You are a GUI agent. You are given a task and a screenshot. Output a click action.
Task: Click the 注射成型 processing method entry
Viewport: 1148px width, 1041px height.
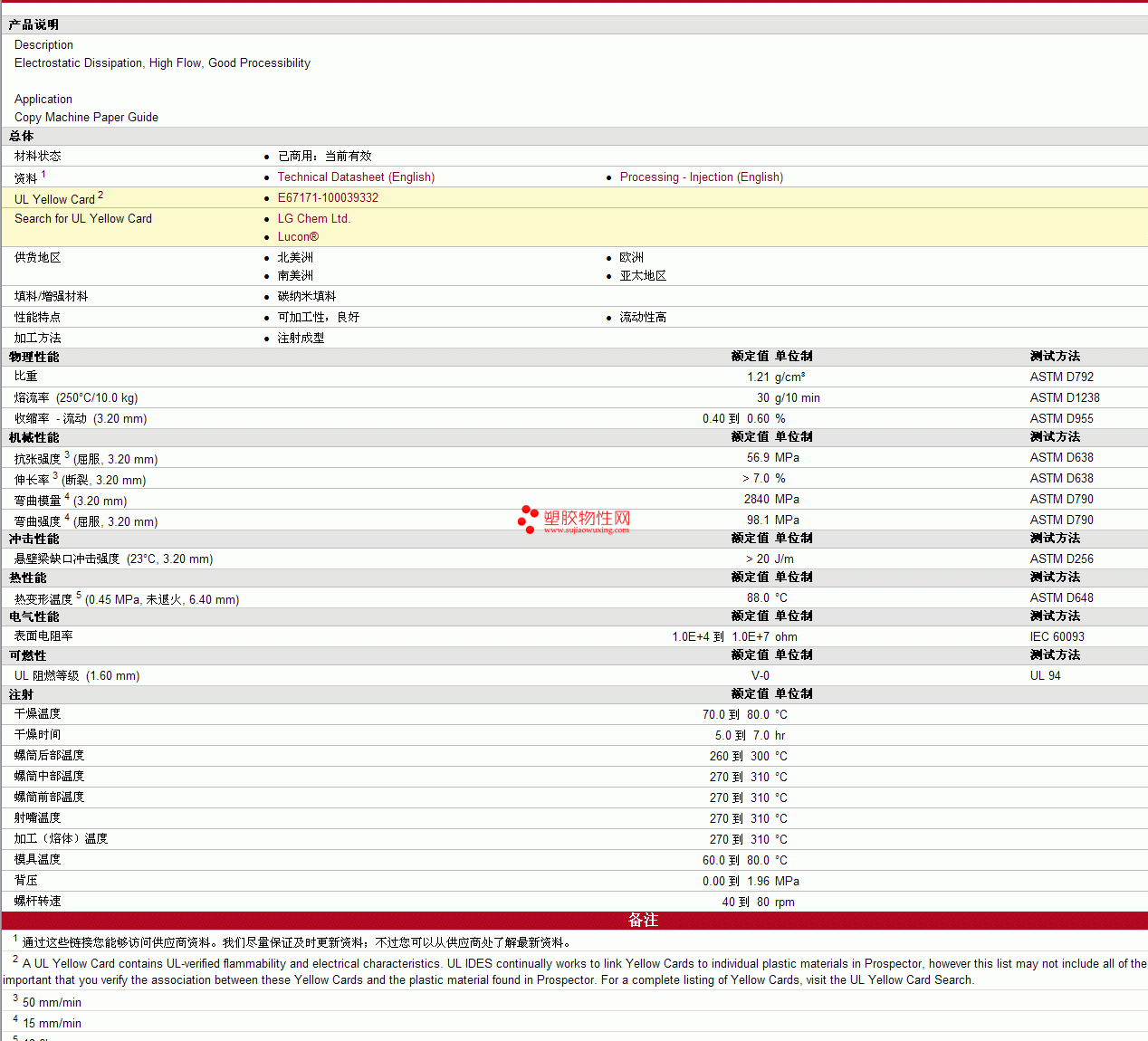[x=301, y=339]
